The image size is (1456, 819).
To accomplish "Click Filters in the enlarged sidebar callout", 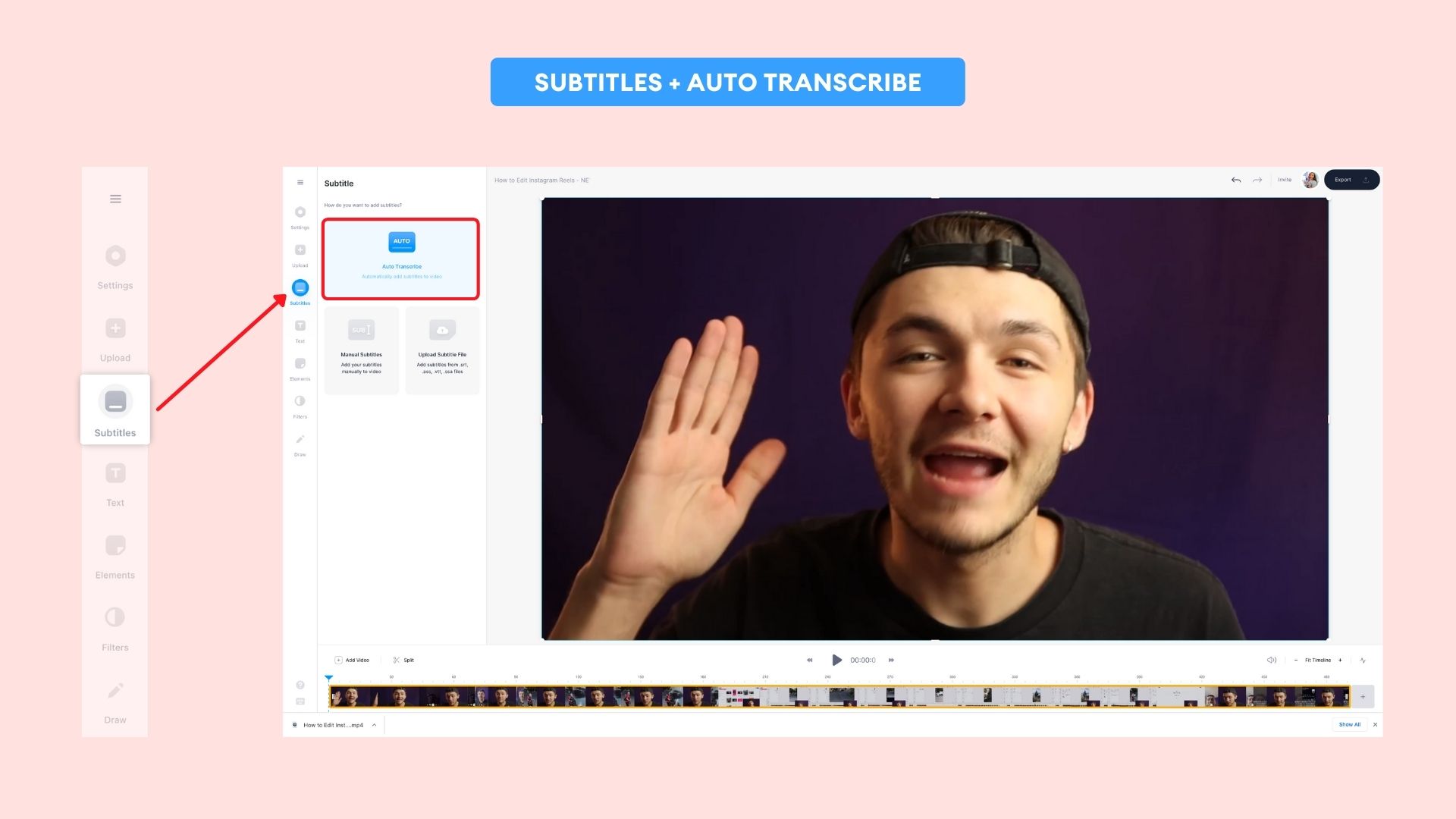I will tap(115, 629).
